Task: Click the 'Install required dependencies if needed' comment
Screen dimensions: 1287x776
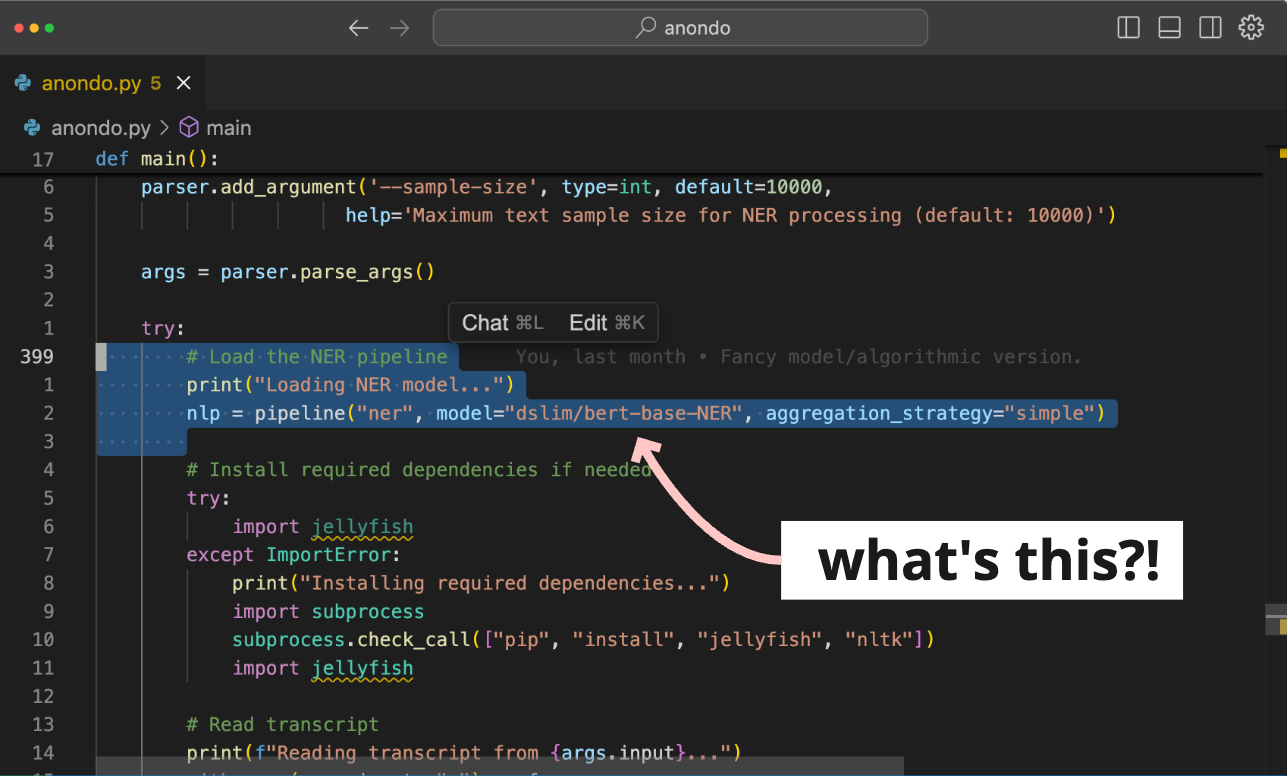Action: click(419, 470)
